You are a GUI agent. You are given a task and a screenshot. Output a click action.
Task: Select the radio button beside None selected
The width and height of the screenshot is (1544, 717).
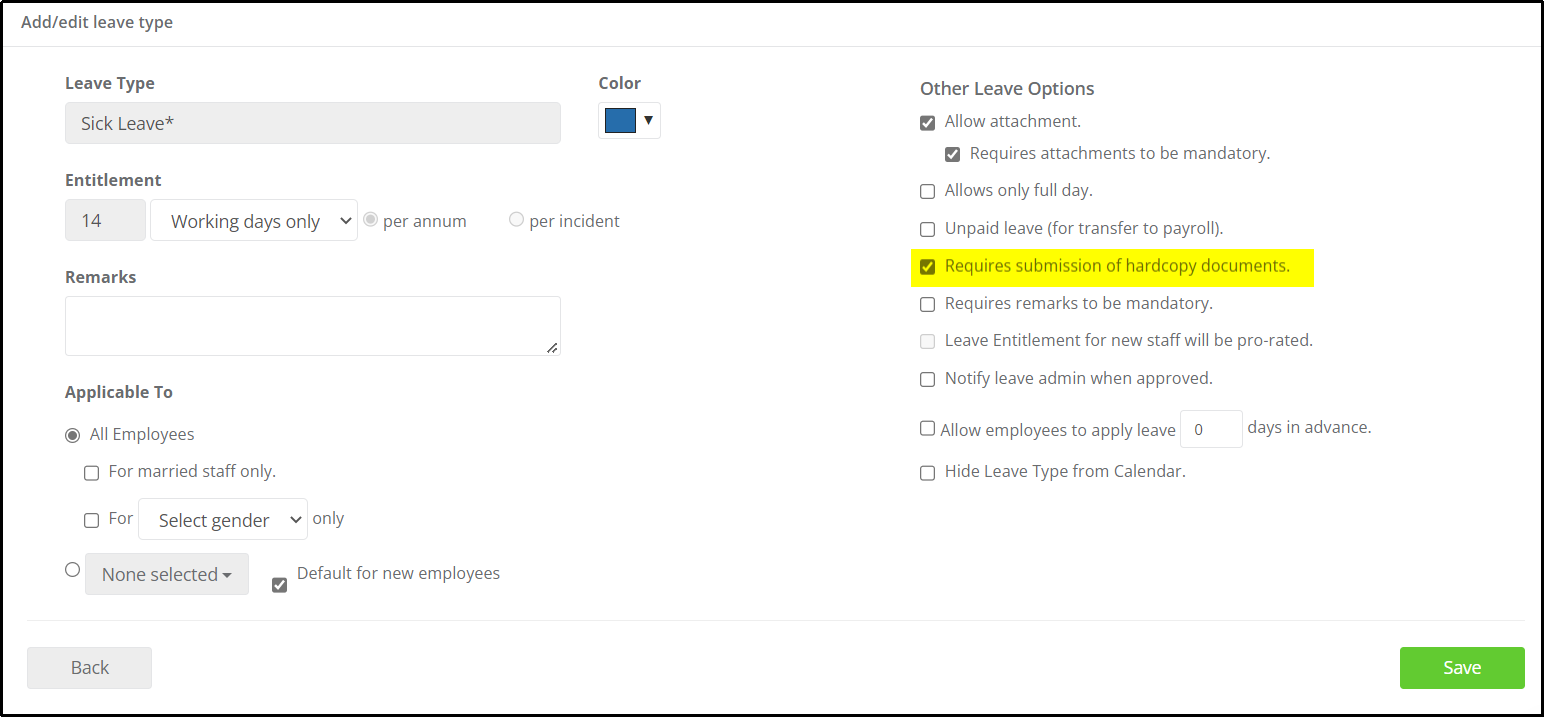click(72, 569)
